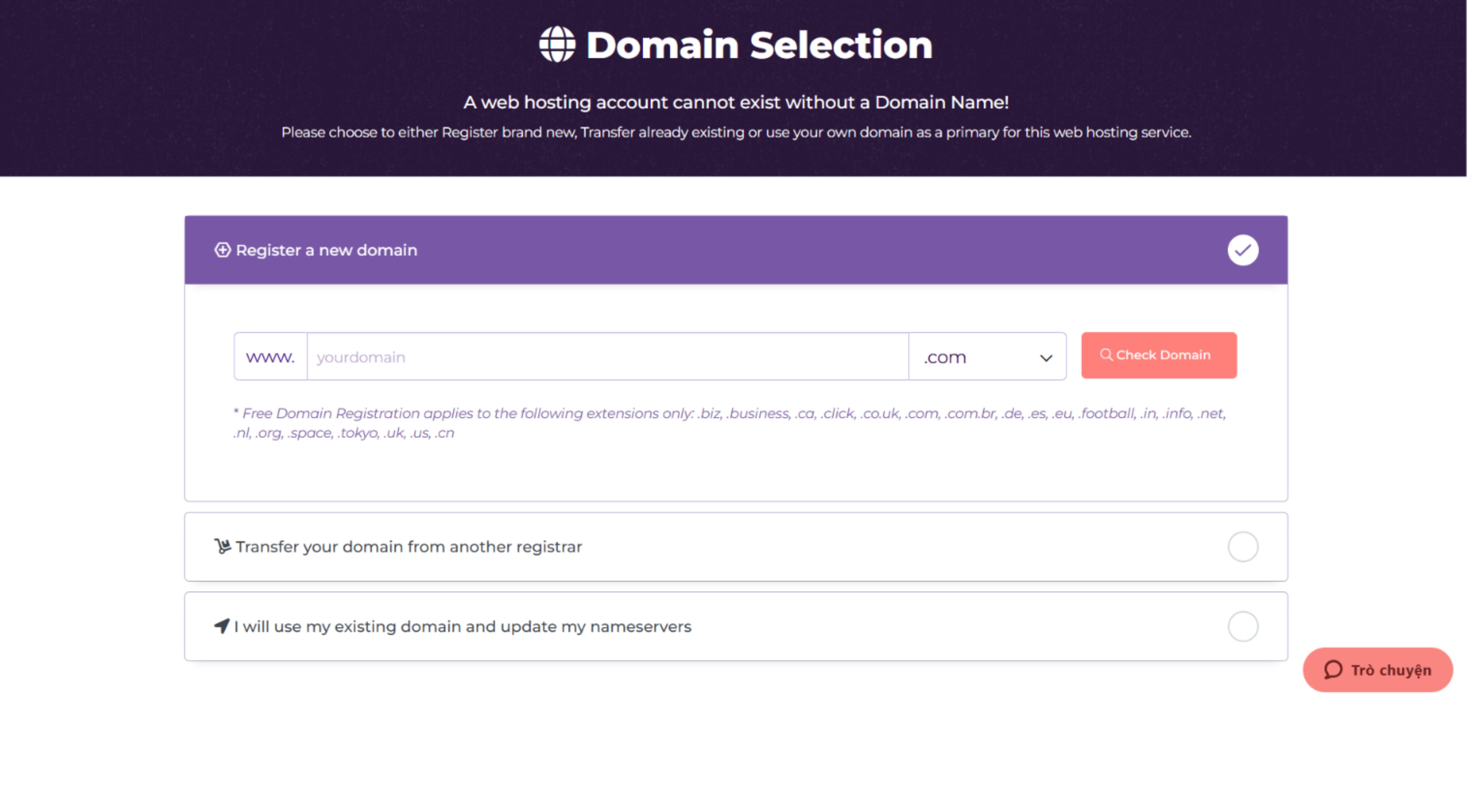Select the transfer domain radio circle
This screenshot has width=1467, height=812.
click(x=1243, y=547)
